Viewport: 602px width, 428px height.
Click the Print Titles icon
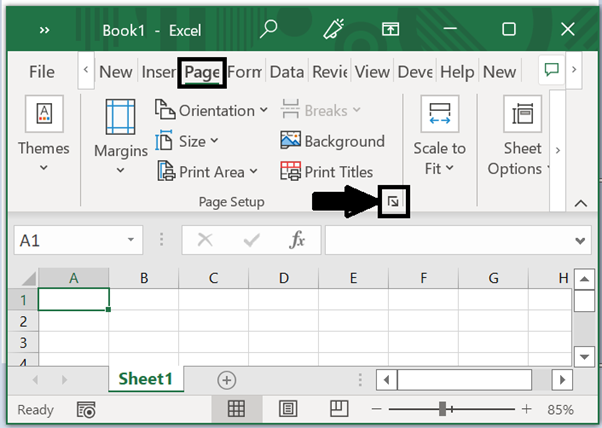290,171
